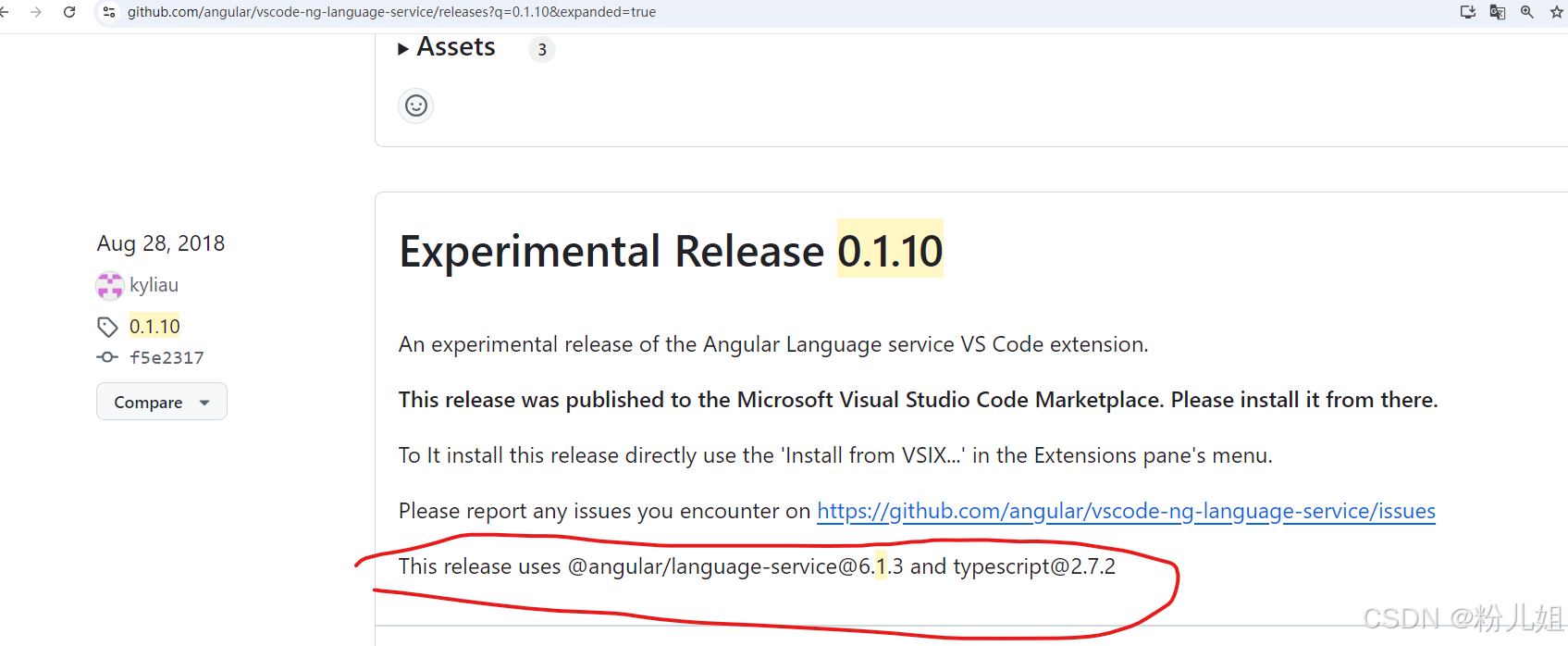This screenshot has width=1568, height=646.
Task: Open the Experimental Release 0.1.10 title
Action: click(671, 252)
